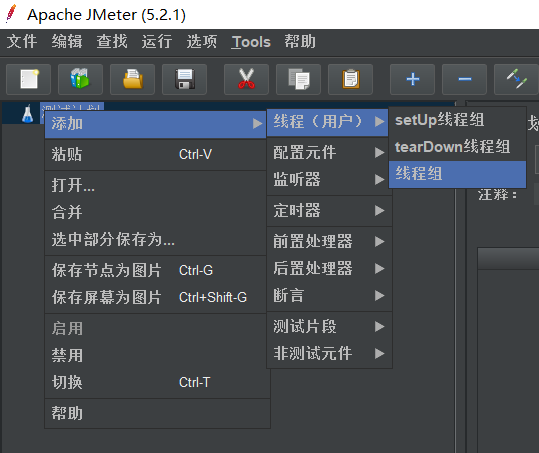Choose 线程组 from the submenu
Image resolution: width=539 pixels, height=453 pixels.
[457, 174]
